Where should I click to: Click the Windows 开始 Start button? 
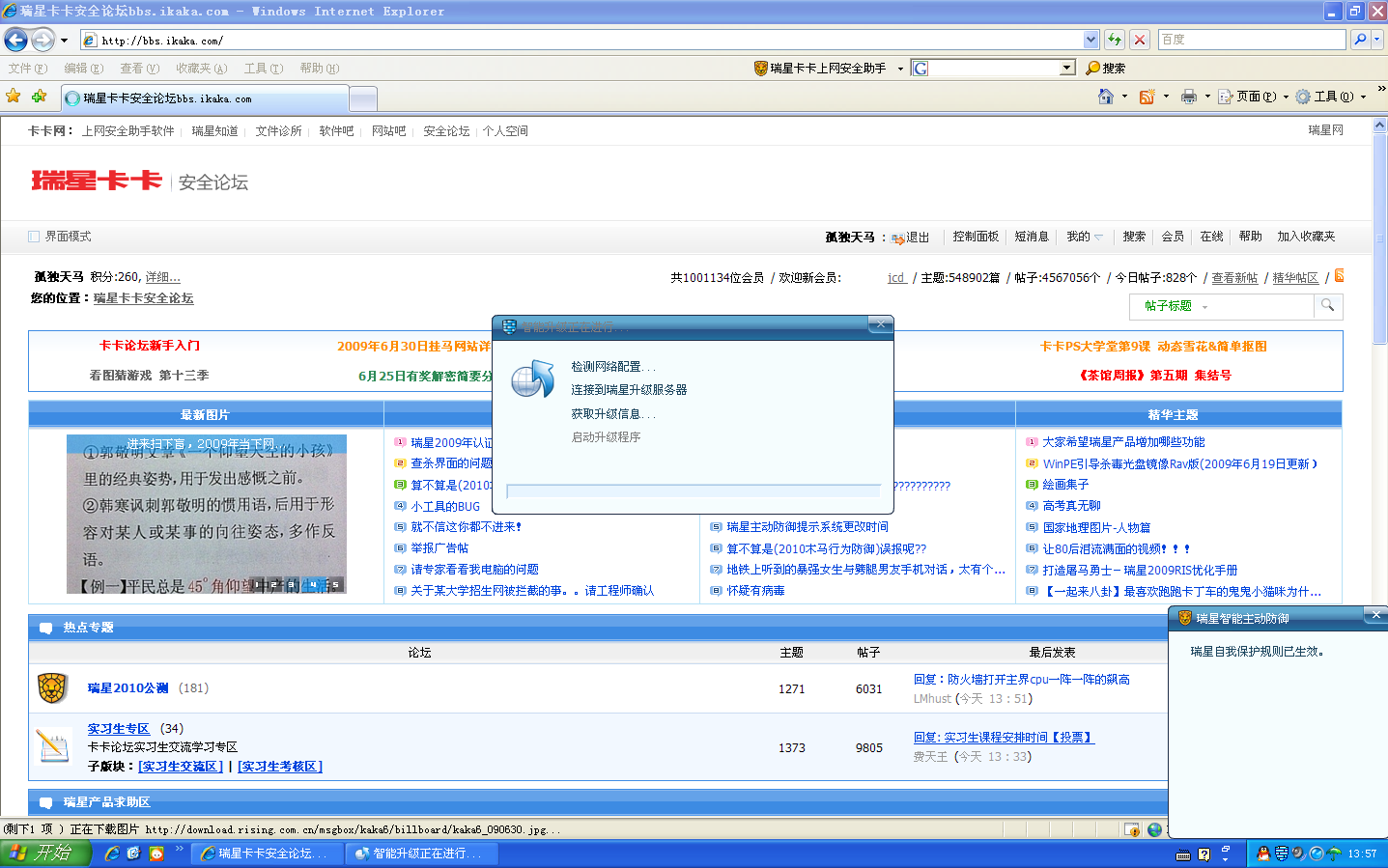pyautogui.click(x=45, y=854)
